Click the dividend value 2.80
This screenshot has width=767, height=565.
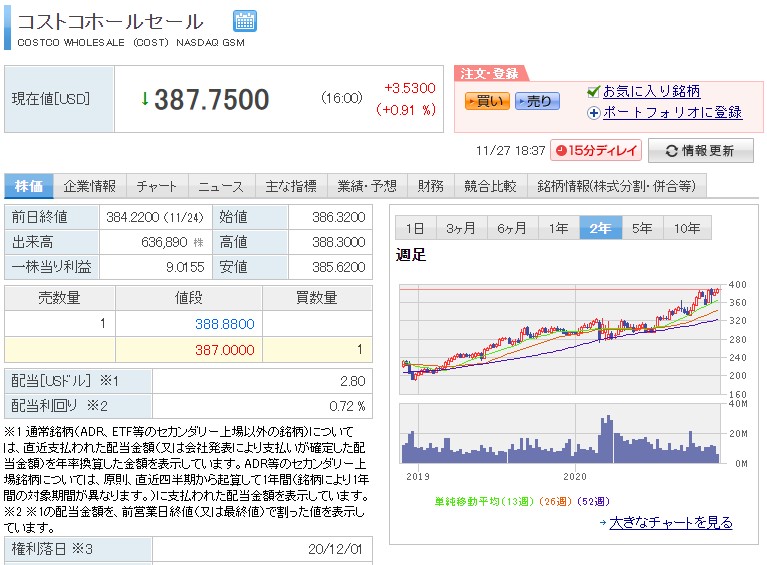(353, 381)
